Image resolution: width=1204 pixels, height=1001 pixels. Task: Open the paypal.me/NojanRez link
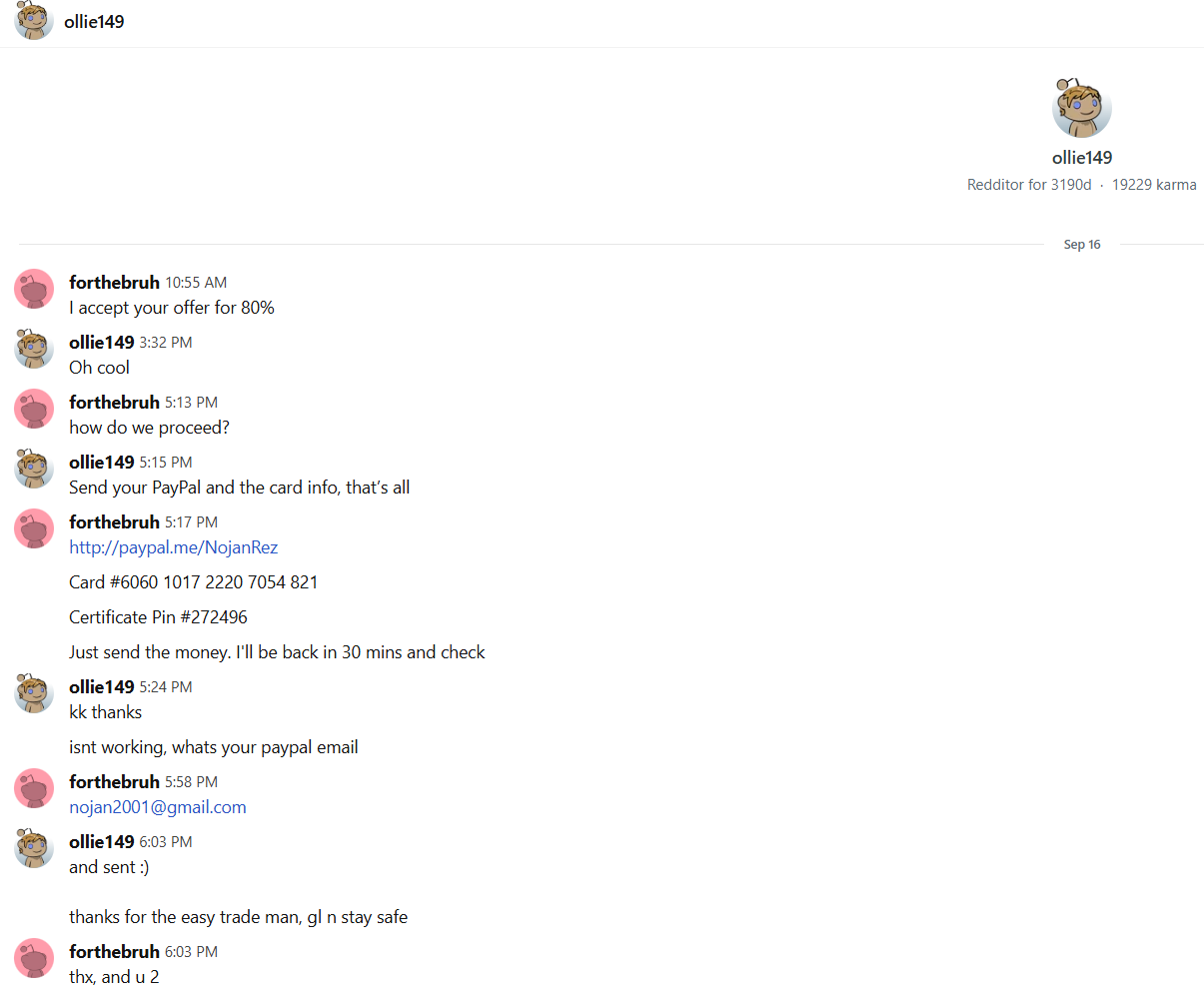[x=173, y=547]
